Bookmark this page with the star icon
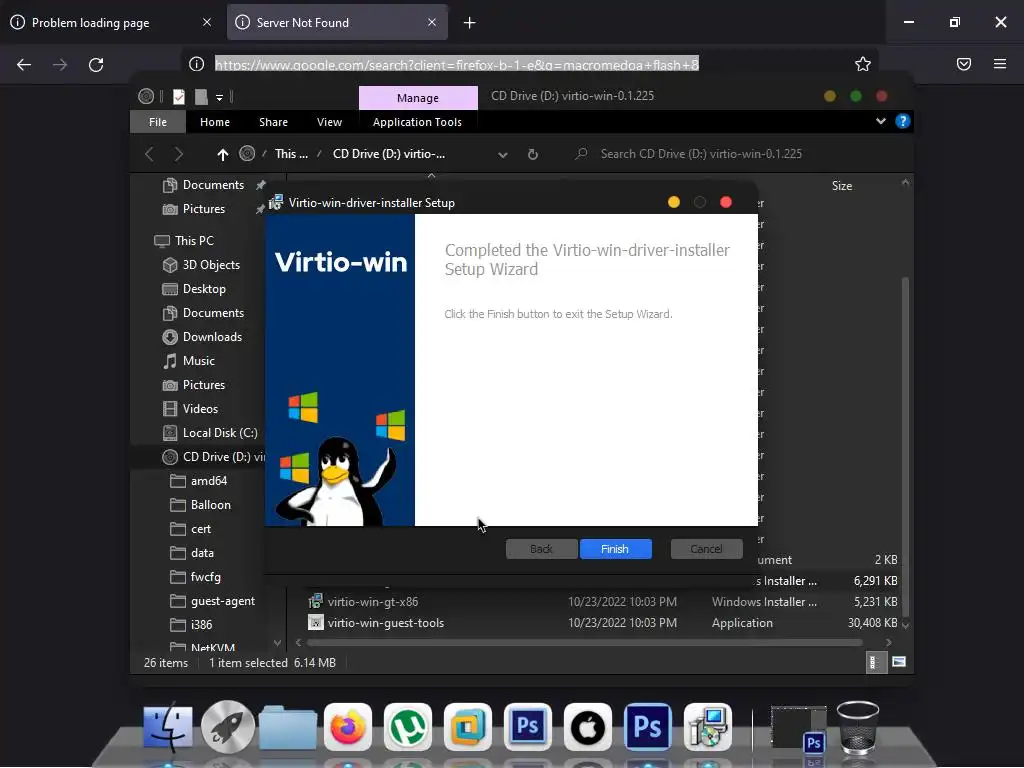This screenshot has height=768, width=1024. tap(863, 64)
